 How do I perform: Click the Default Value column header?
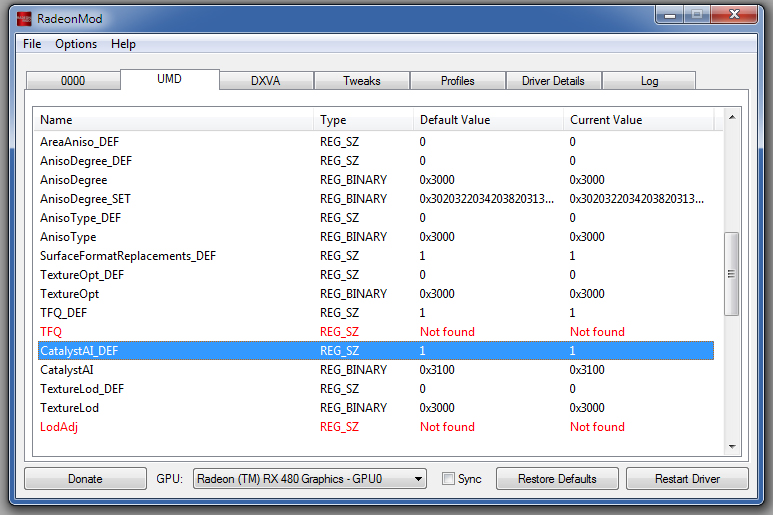pyautogui.click(x=488, y=120)
